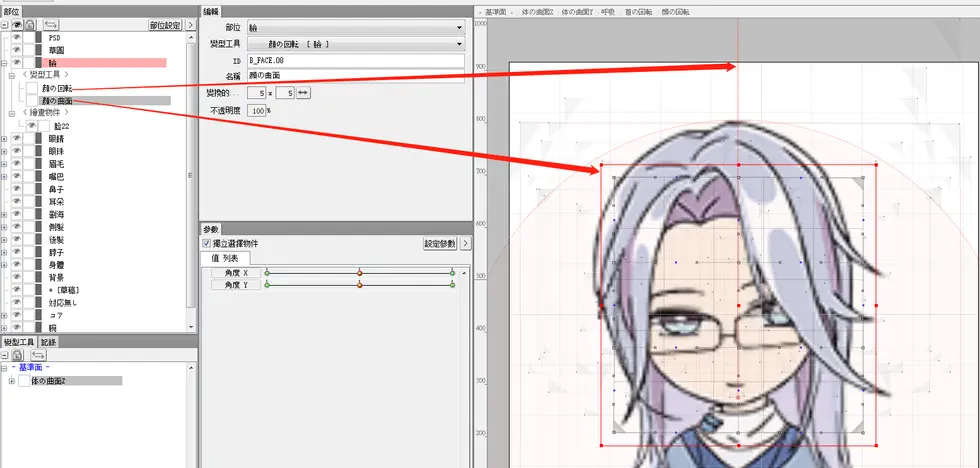
Task: Open the 部位 dropdown in edit panel
Action: coord(356,27)
